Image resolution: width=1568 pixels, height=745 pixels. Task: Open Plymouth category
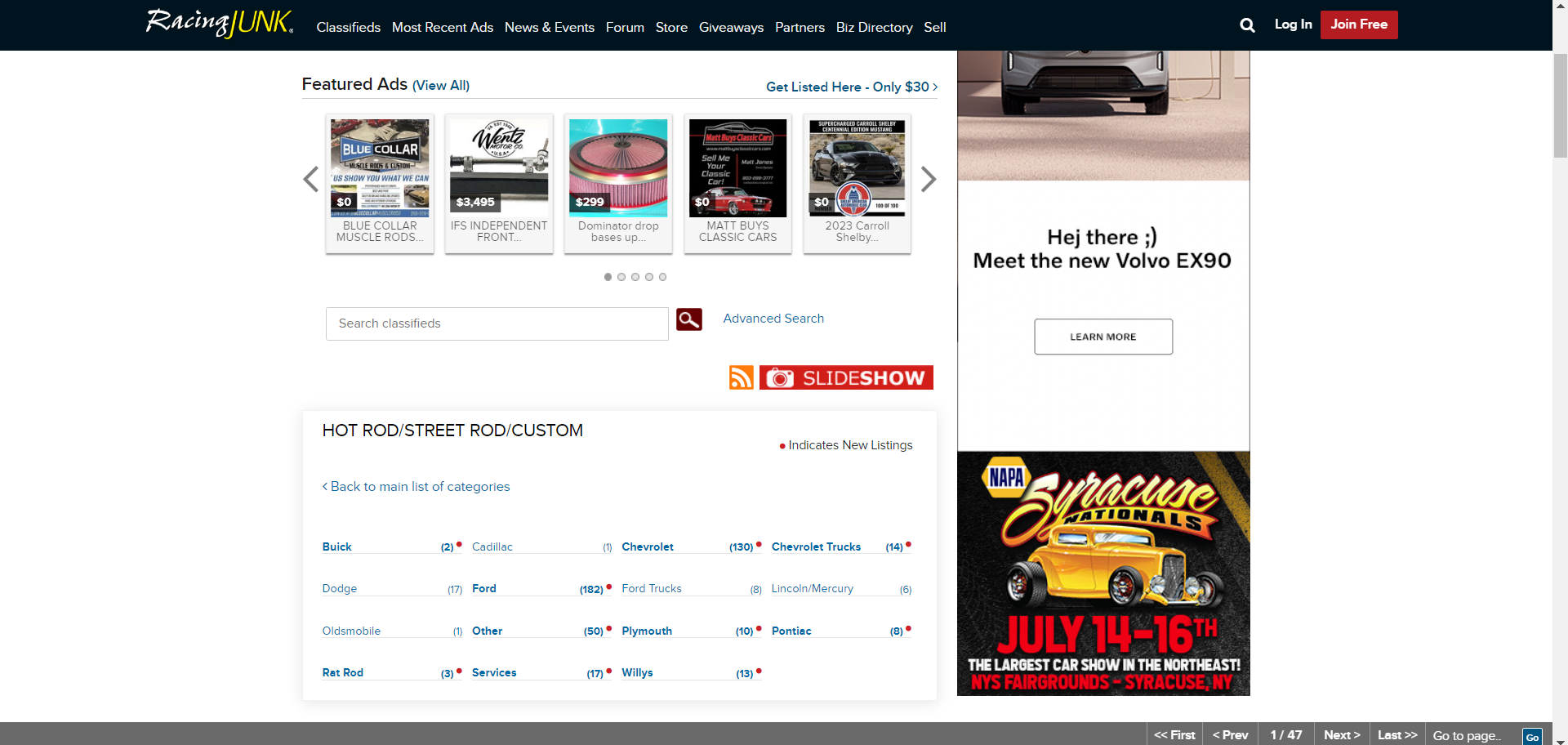click(647, 631)
